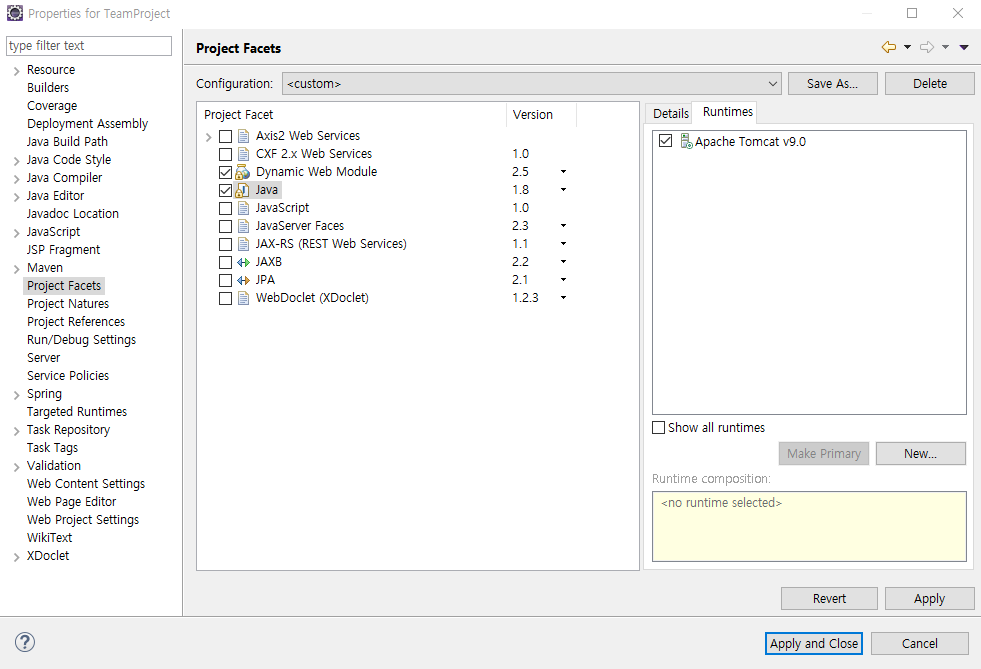Open JavaServer Faces version dropdown
The width and height of the screenshot is (981, 669).
pyautogui.click(x=563, y=225)
